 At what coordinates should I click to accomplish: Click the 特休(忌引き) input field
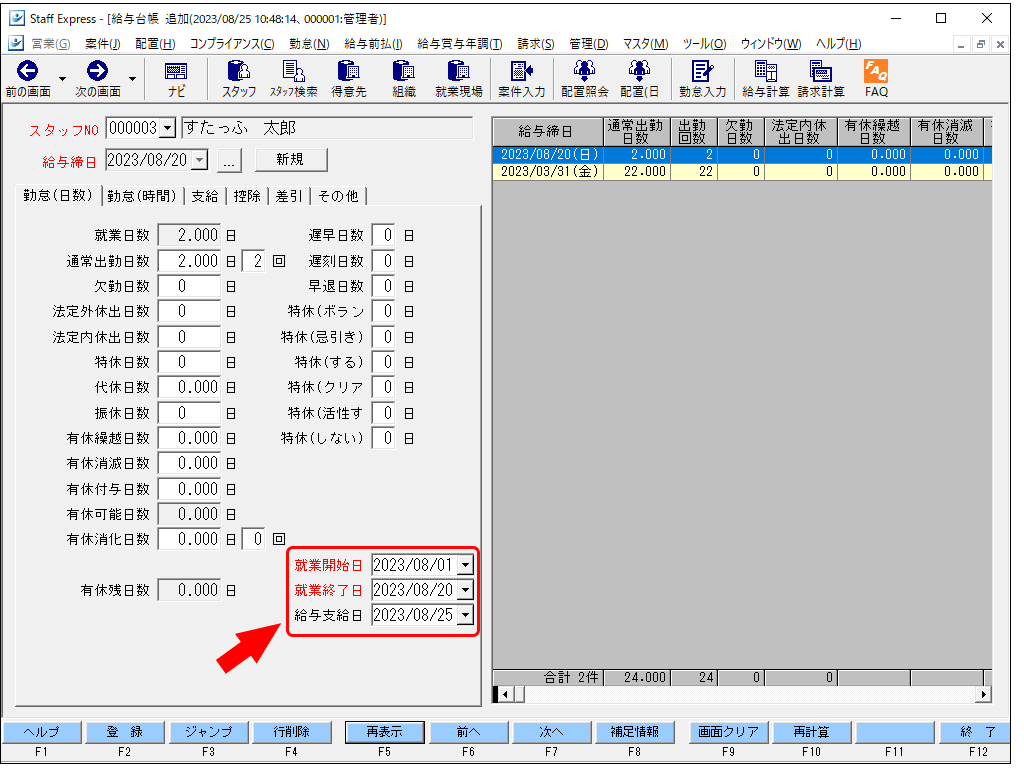(x=383, y=337)
